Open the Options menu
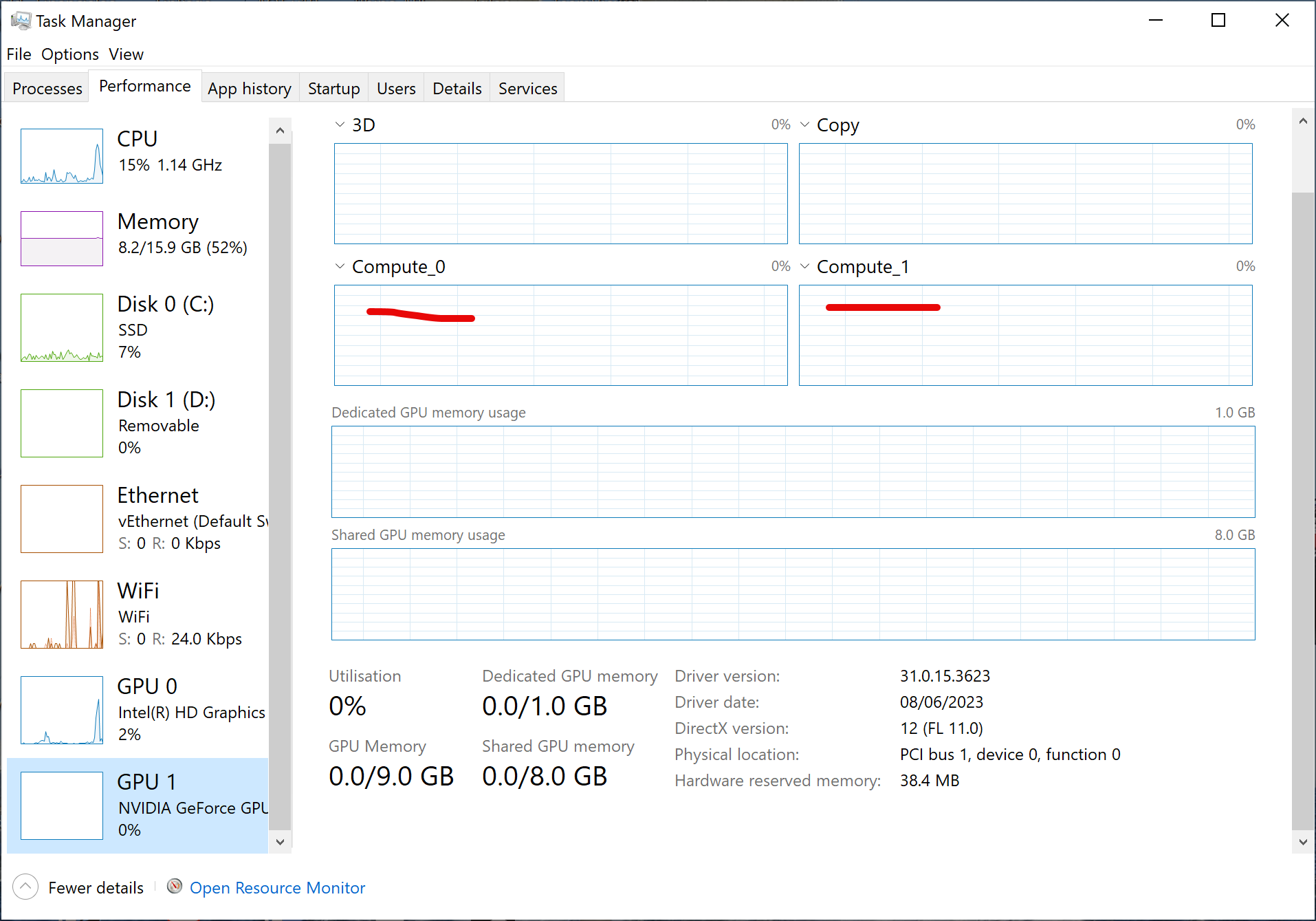 point(70,54)
